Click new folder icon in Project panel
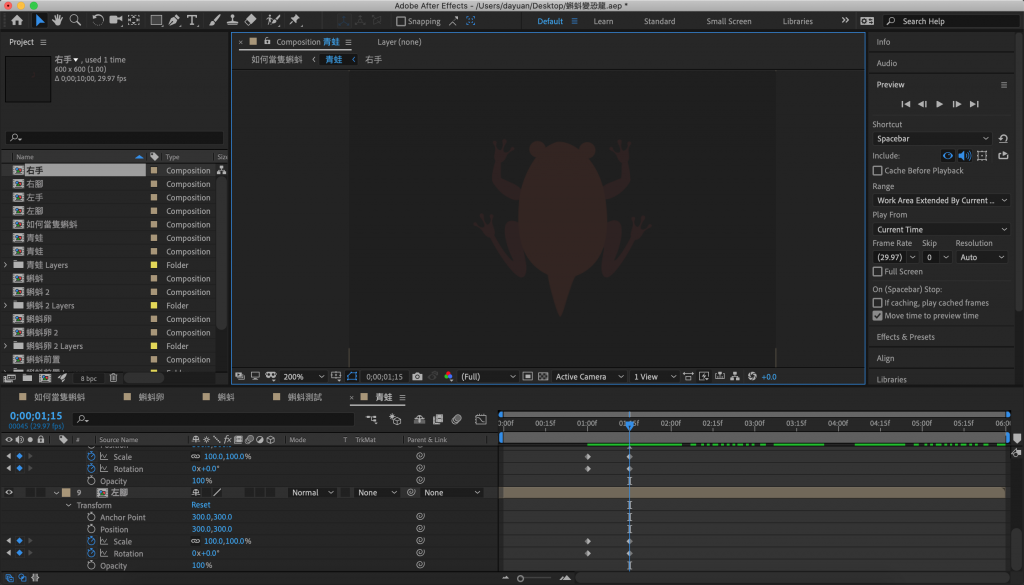 click(x=27, y=378)
